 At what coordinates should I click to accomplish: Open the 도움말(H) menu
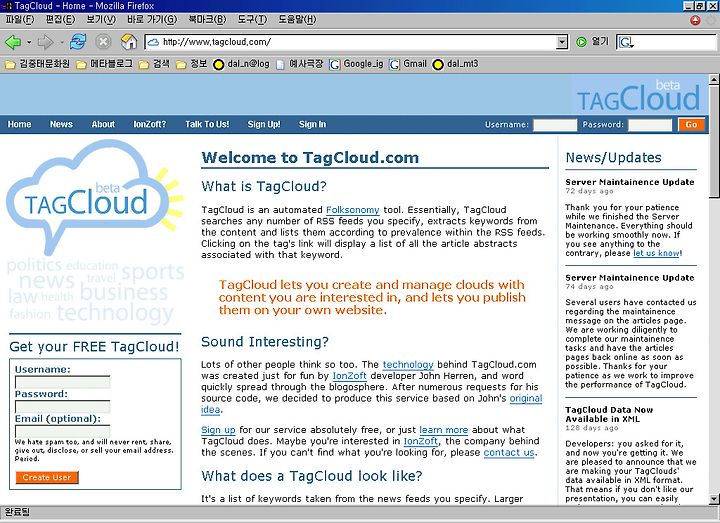[297, 20]
